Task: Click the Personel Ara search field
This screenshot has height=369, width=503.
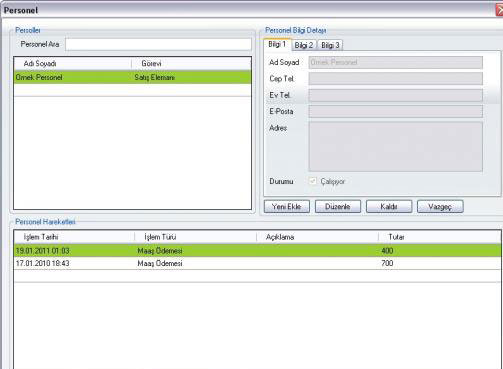Action: click(x=158, y=44)
